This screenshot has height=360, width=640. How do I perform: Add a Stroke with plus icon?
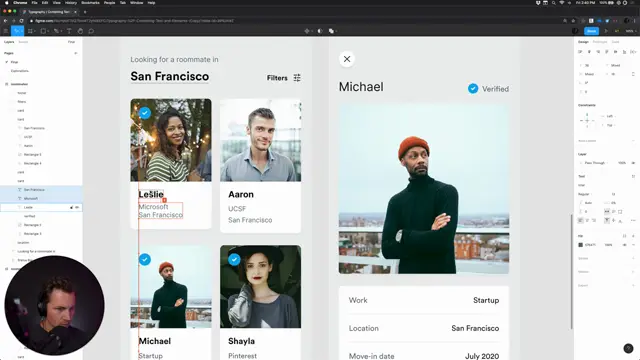click(x=633, y=258)
